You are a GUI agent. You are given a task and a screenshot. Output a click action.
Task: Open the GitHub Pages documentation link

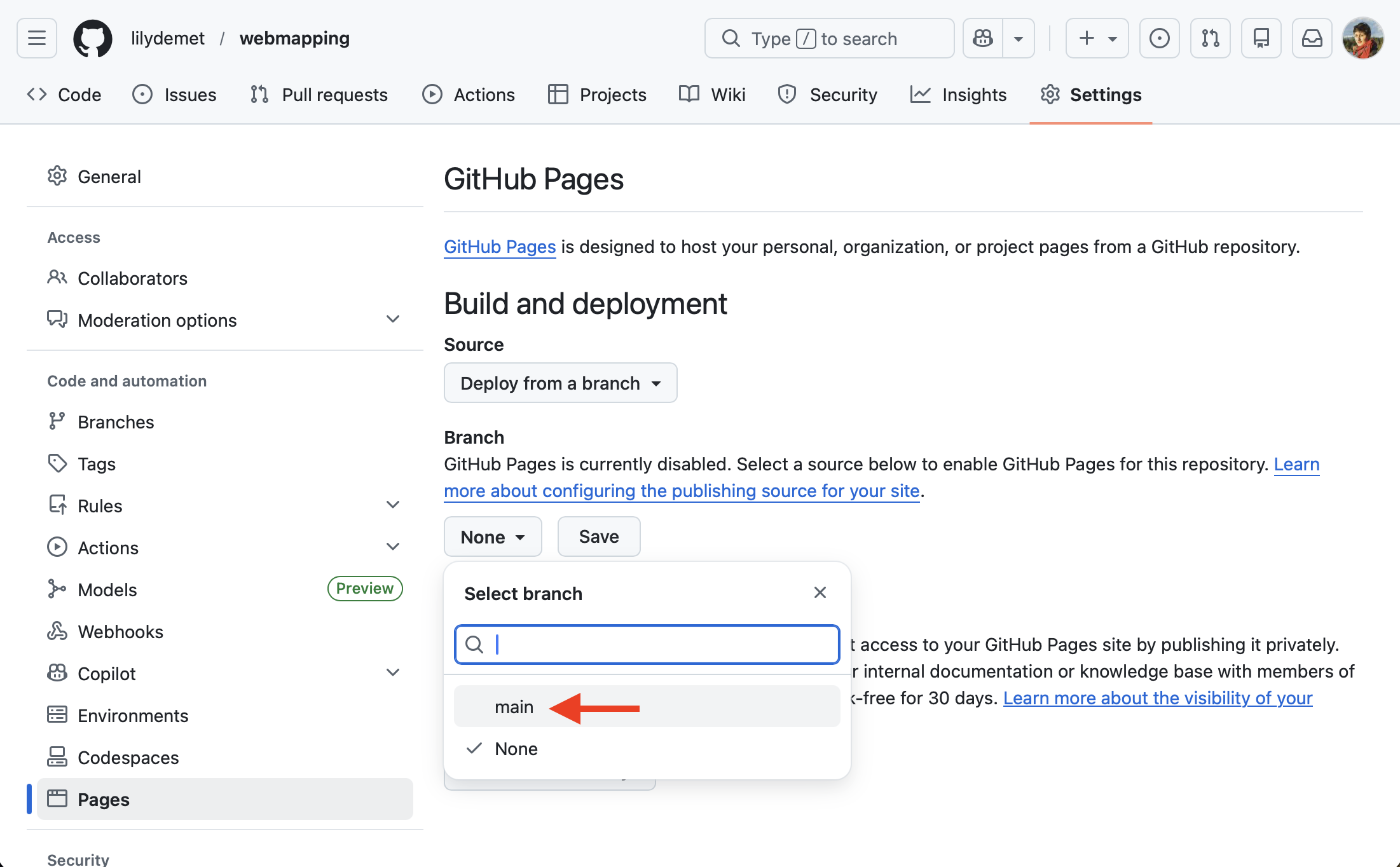500,247
